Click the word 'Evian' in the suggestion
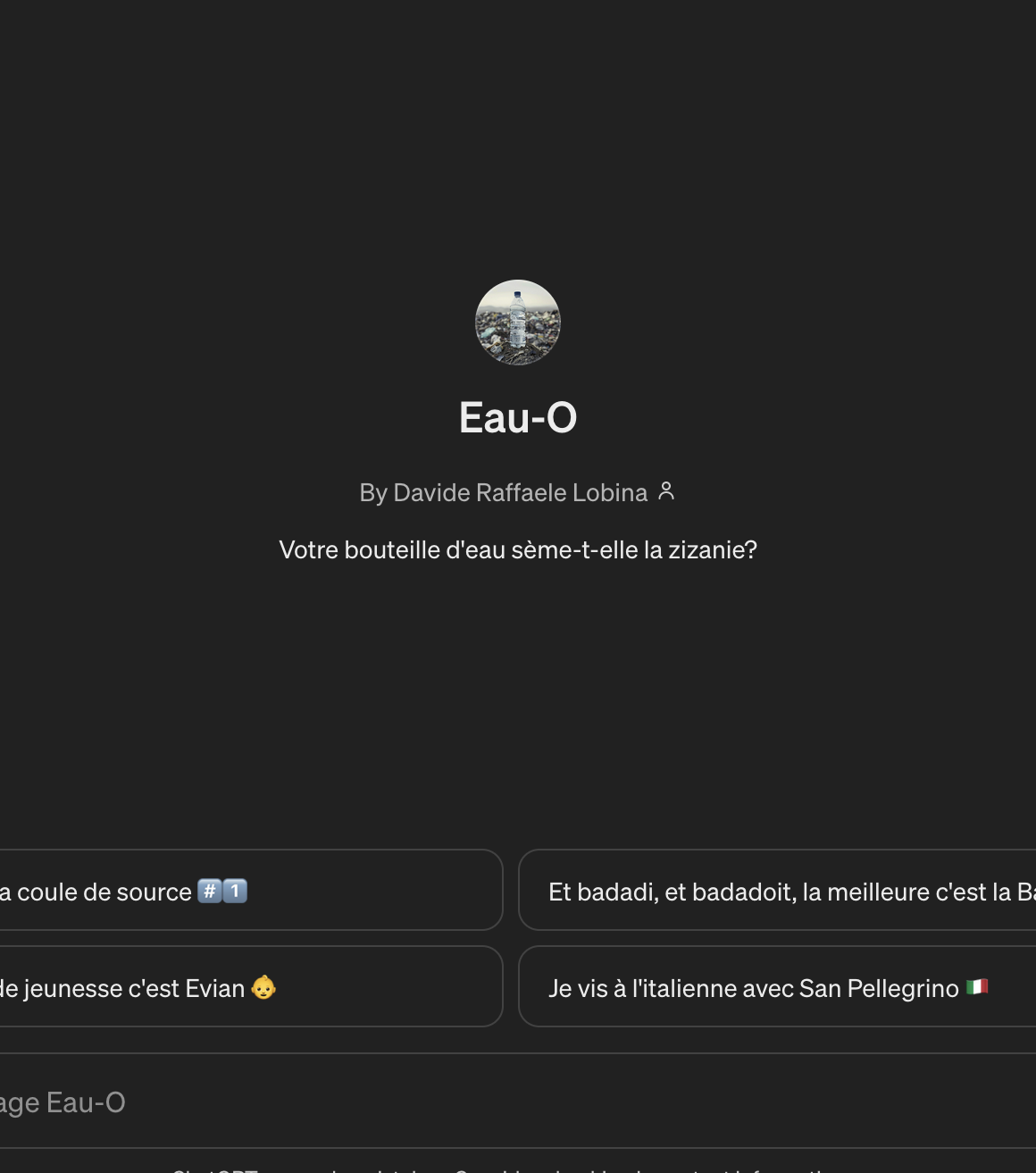This screenshot has height=1173, width=1036. [x=214, y=988]
